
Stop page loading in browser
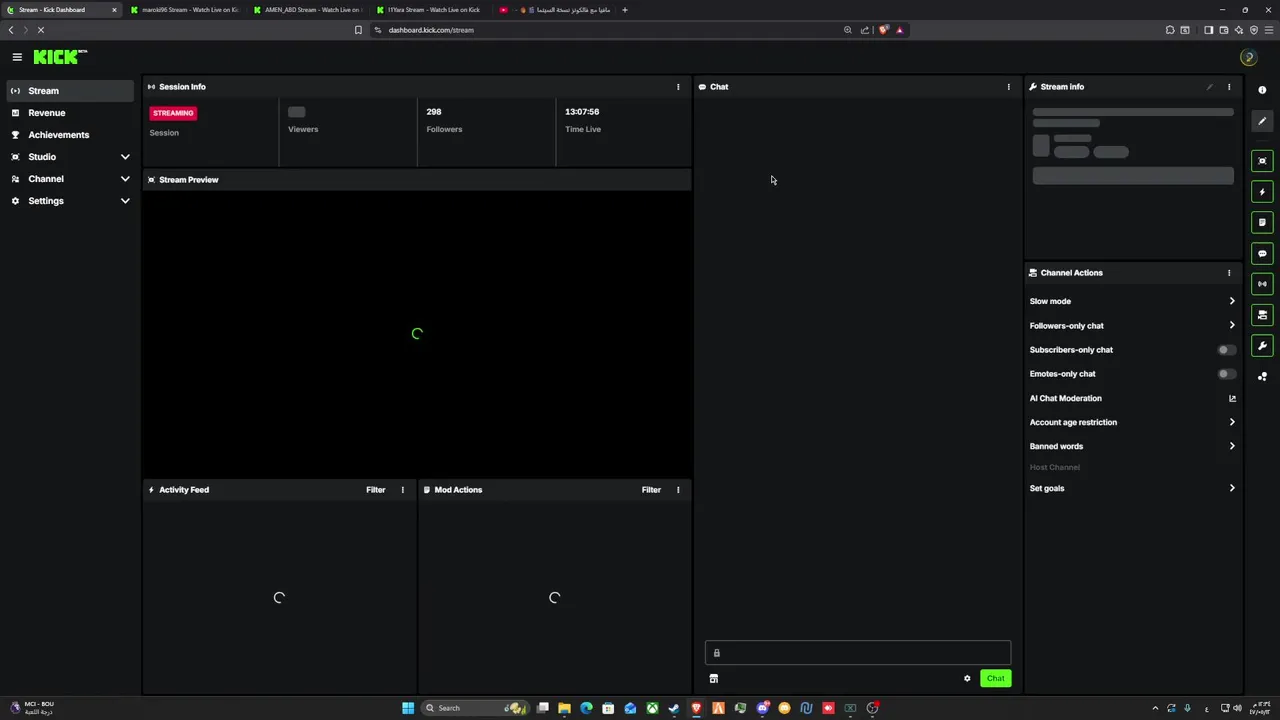[41, 30]
